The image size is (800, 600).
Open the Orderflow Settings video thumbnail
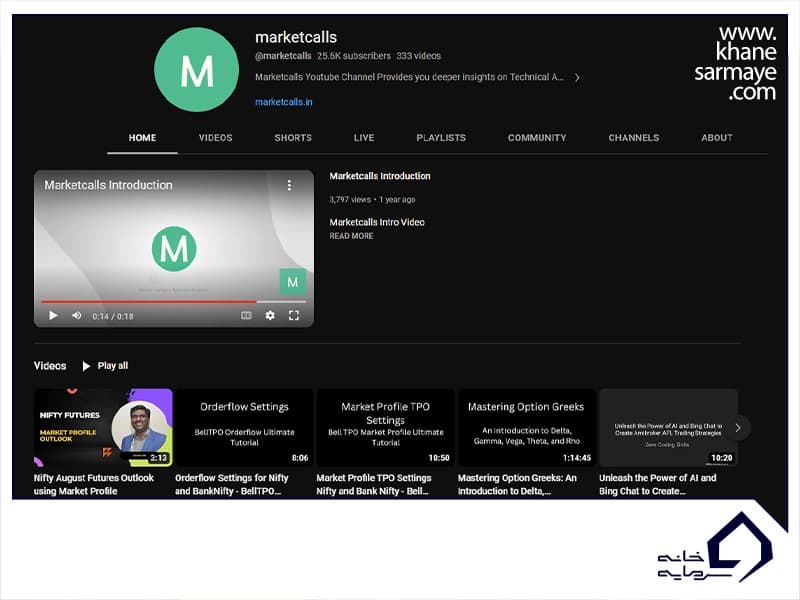[x=244, y=428]
